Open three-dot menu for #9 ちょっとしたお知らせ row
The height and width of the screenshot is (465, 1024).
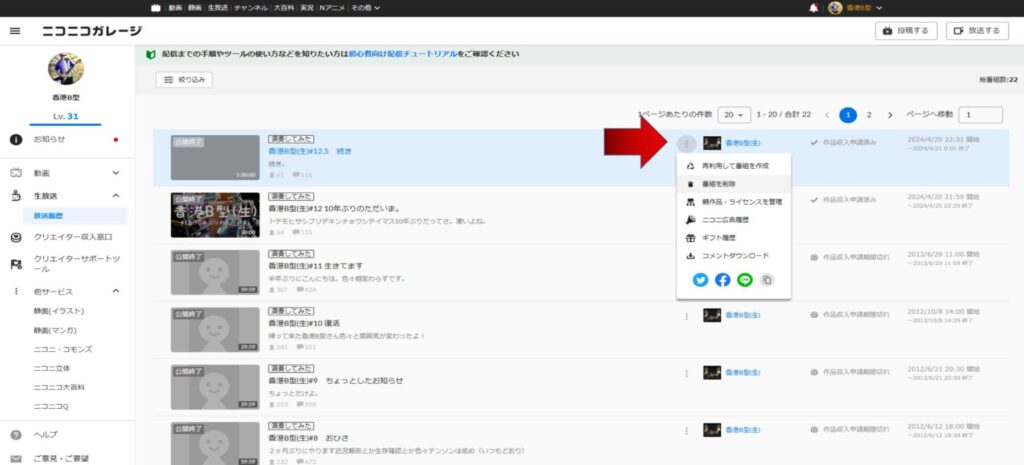[686, 373]
